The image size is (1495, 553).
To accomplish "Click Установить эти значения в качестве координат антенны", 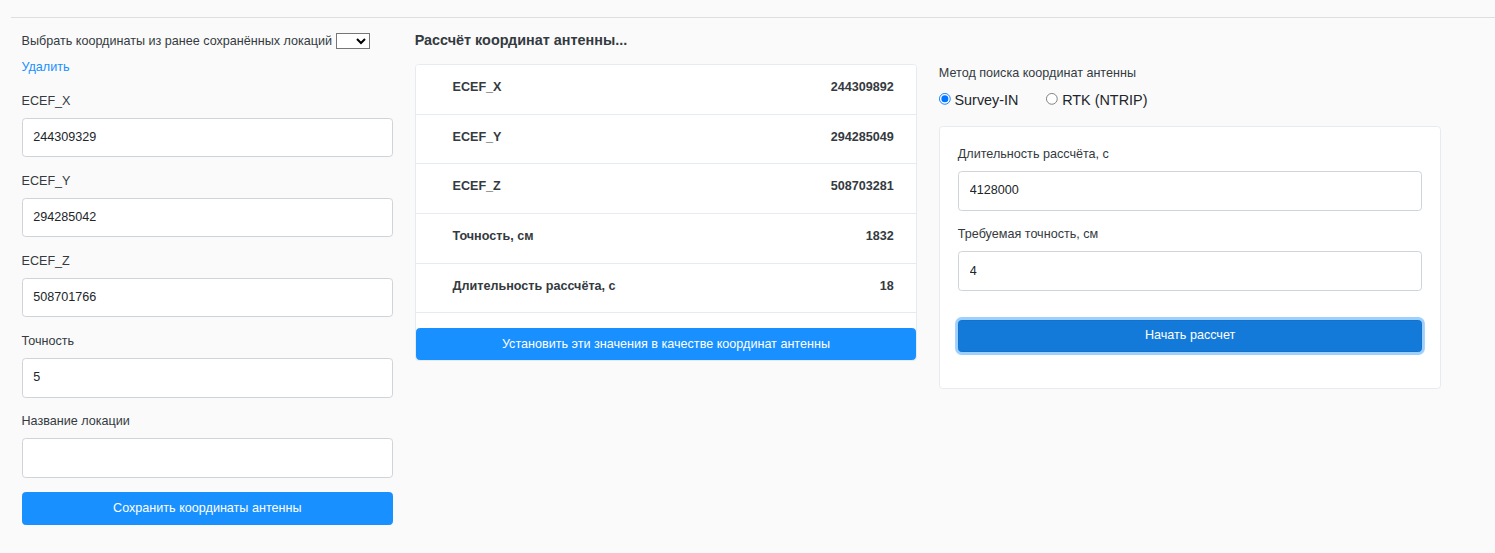I will coord(665,344).
